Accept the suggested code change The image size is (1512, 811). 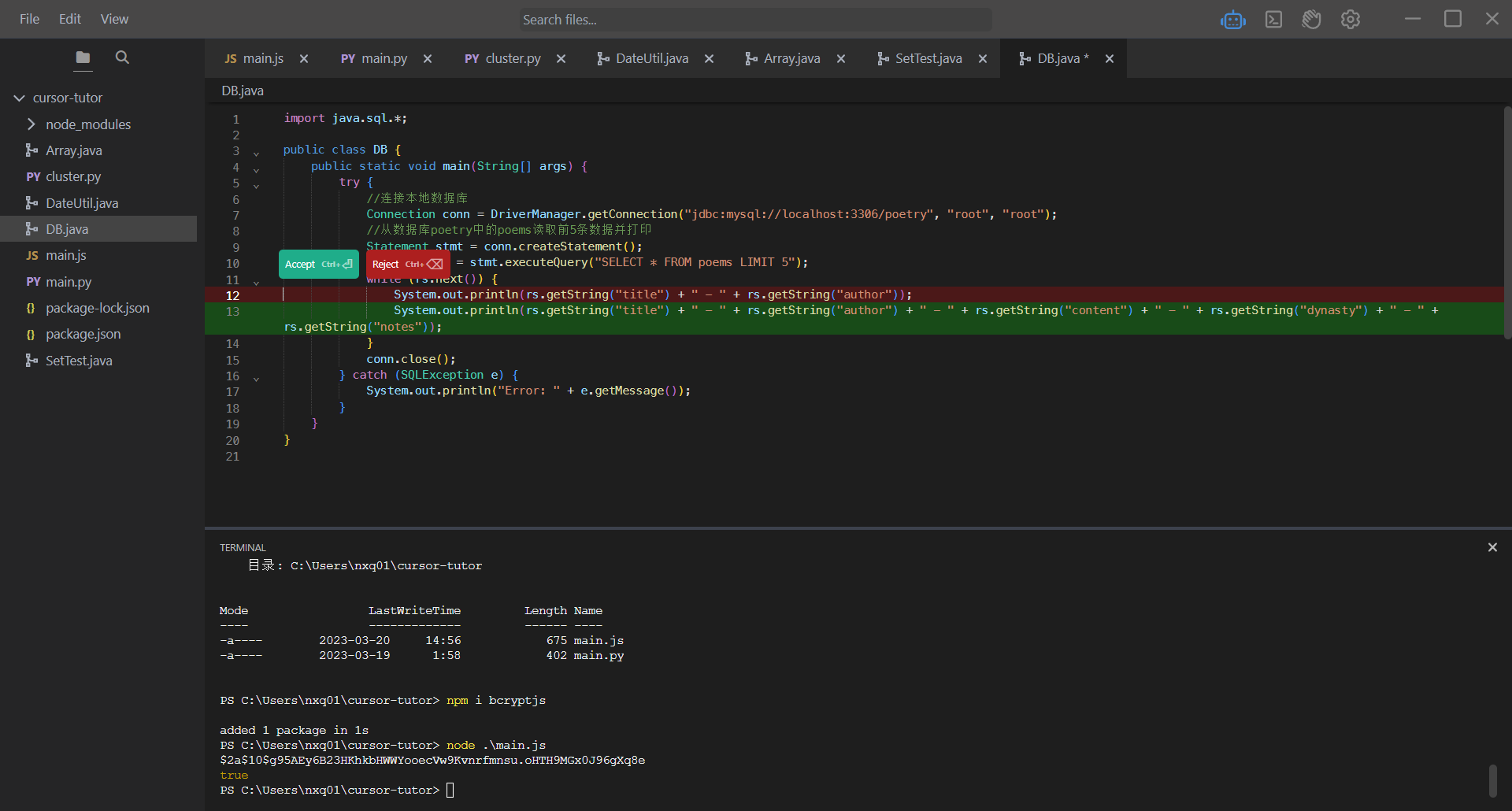[x=318, y=265]
